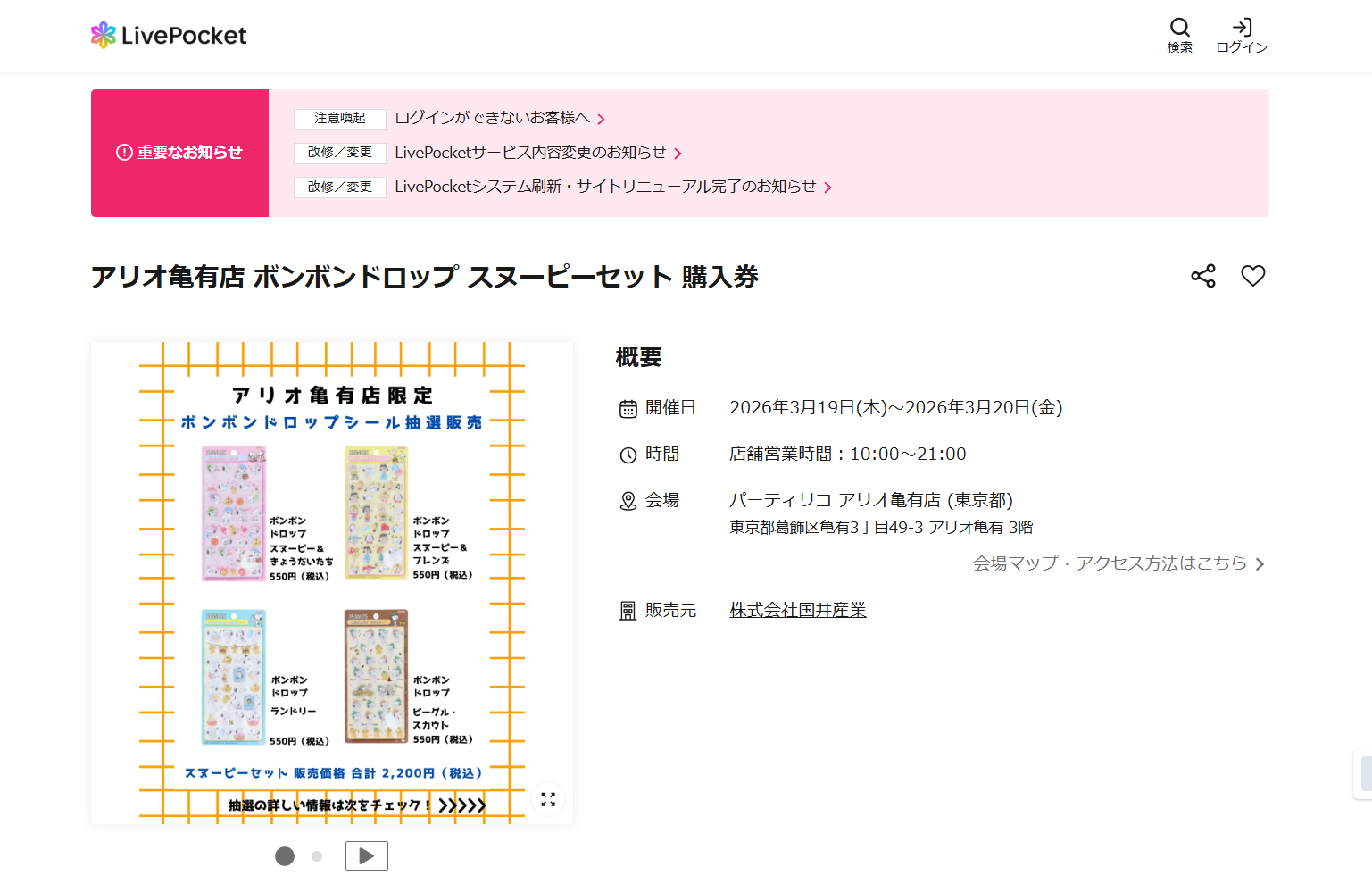Click the LivePocket logo
The height and width of the screenshot is (884, 1372).
(x=168, y=34)
